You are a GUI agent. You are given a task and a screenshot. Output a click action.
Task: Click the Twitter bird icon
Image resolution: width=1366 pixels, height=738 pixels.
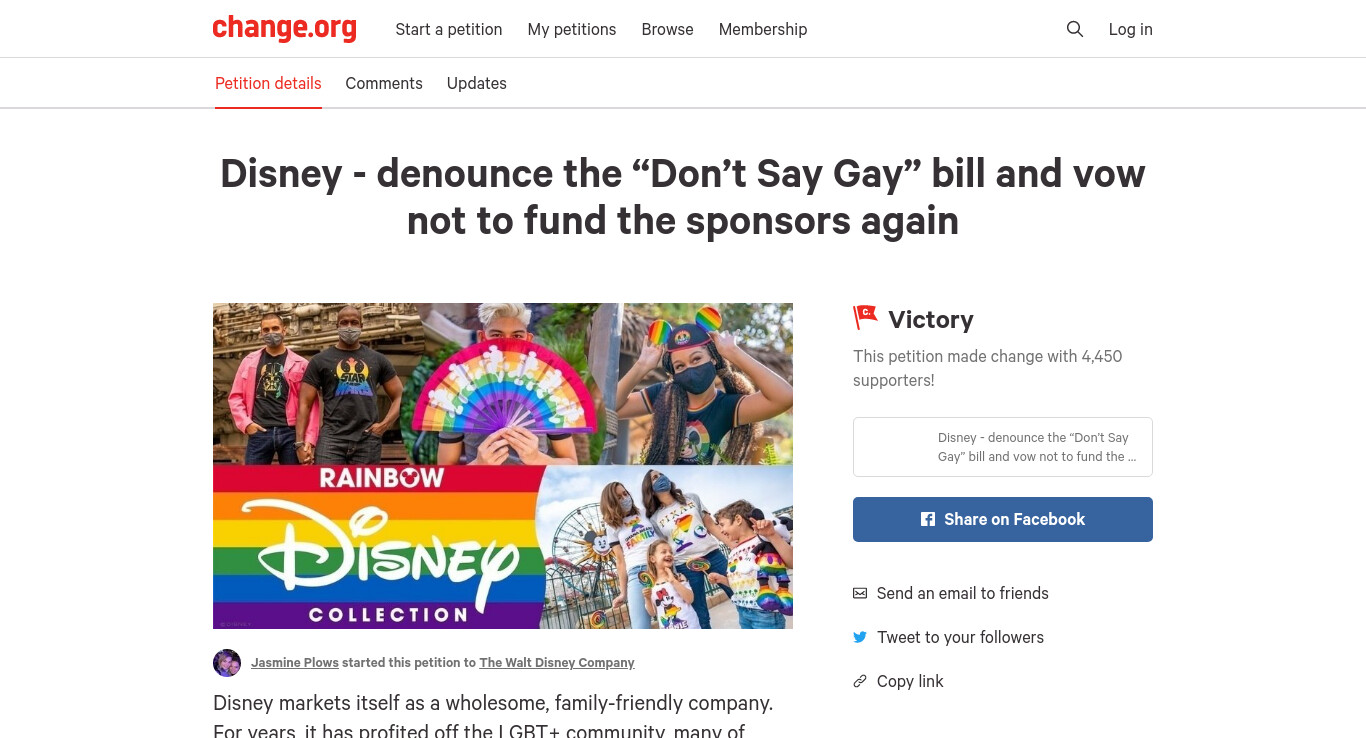860,637
